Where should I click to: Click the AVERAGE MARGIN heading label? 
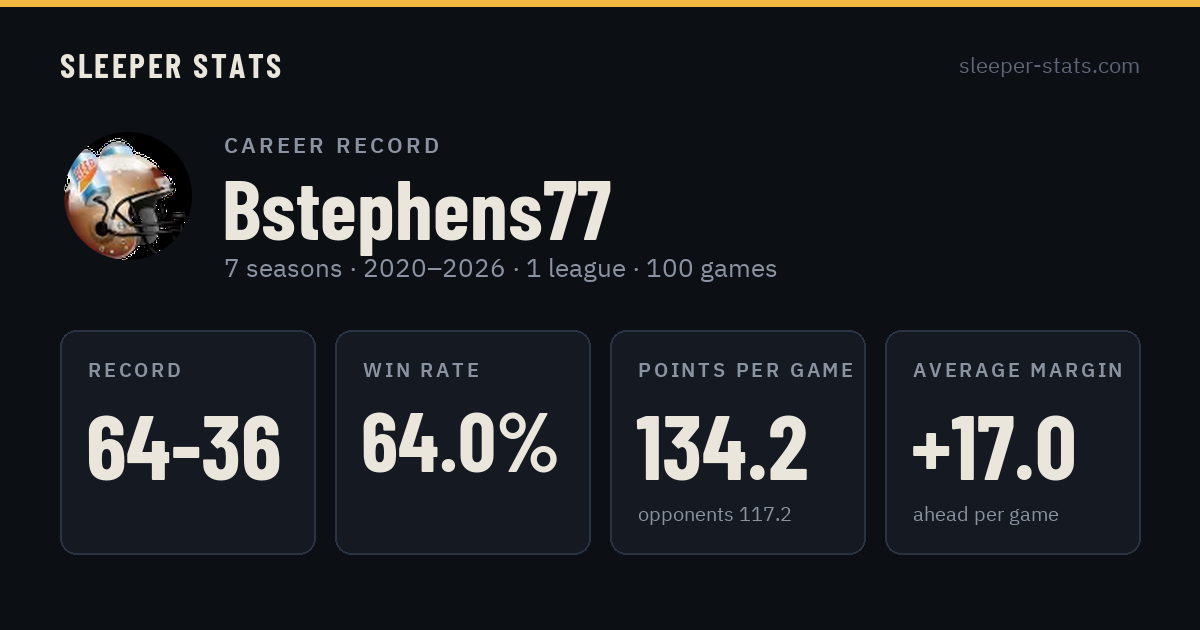pyautogui.click(x=1018, y=370)
